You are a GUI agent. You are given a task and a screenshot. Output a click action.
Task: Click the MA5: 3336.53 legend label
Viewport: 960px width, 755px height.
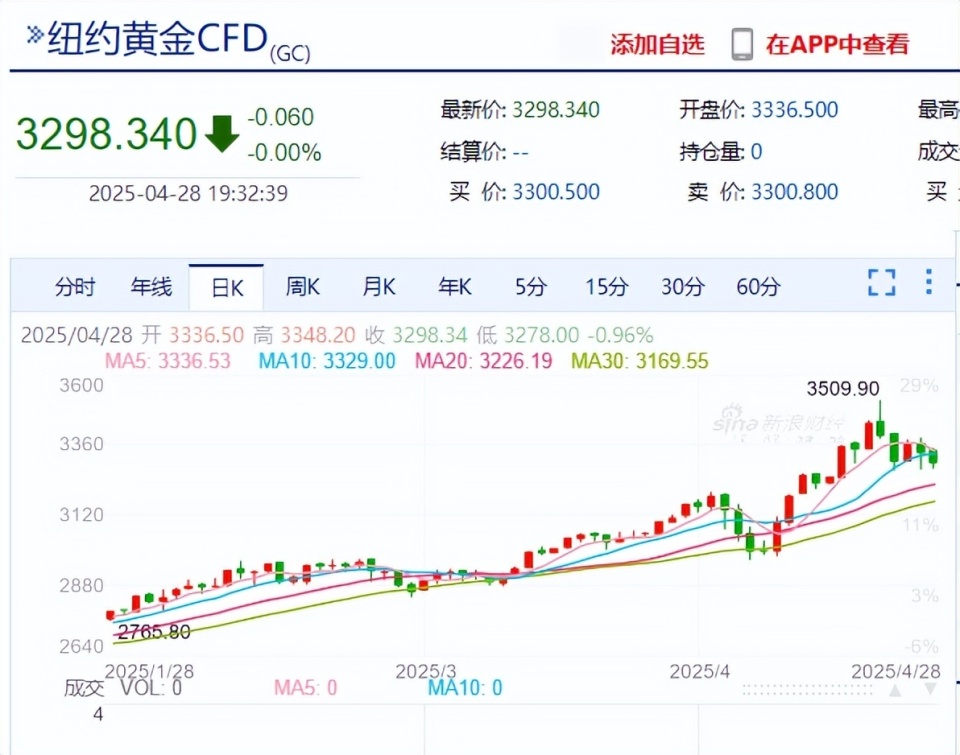pyautogui.click(x=168, y=361)
